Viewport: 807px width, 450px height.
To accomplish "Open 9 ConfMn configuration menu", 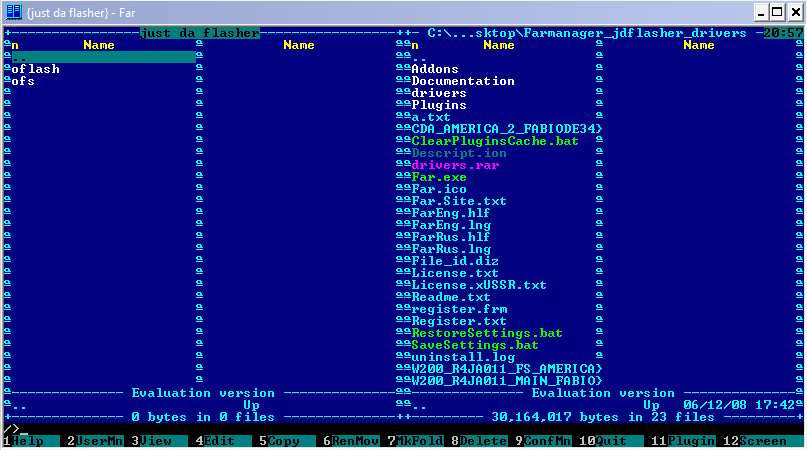I will point(546,441).
